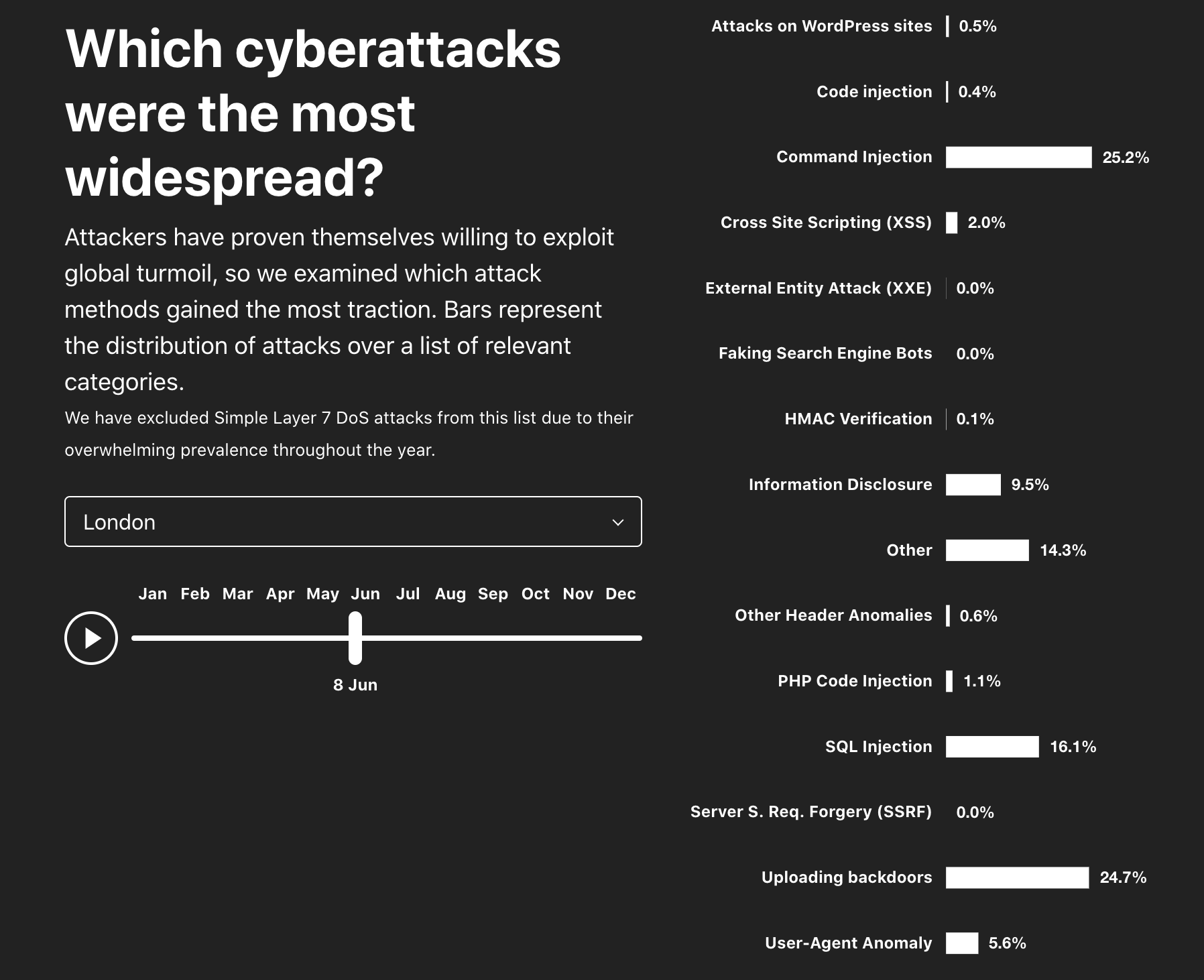Screen dimensions: 1204x980
Task: Click the PHP Code Injection label
Action: point(855,681)
